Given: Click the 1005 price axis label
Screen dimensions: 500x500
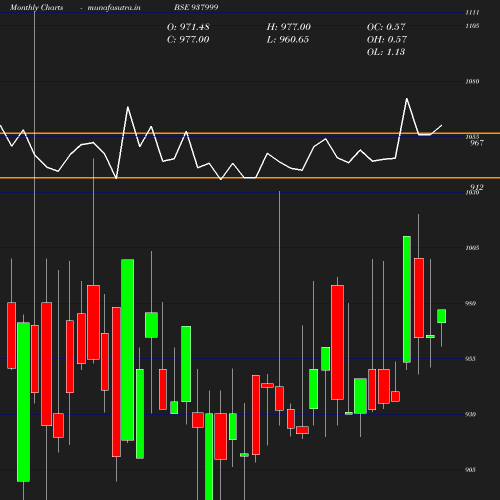Looking at the screenshot, I should coord(472,248).
